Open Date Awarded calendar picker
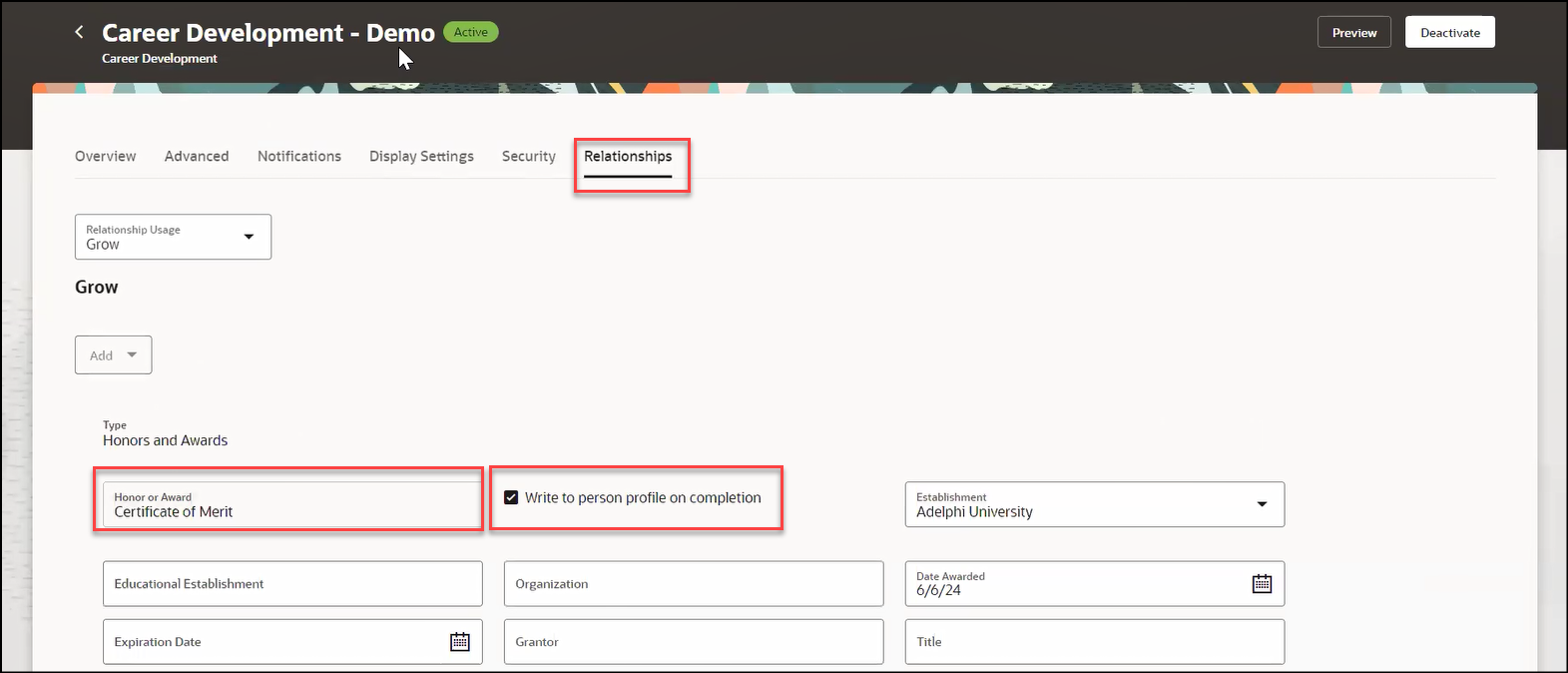Viewport: 1568px width, 673px height. tap(1262, 584)
